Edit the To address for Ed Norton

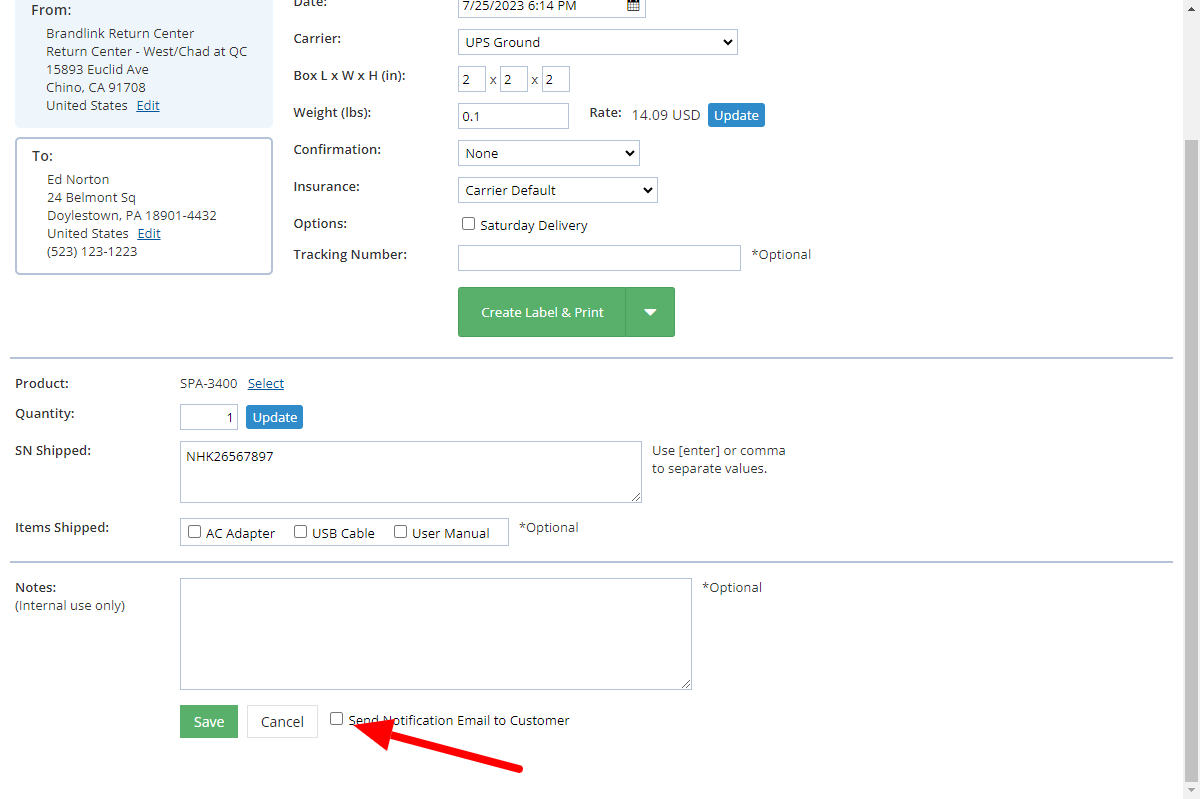point(149,234)
